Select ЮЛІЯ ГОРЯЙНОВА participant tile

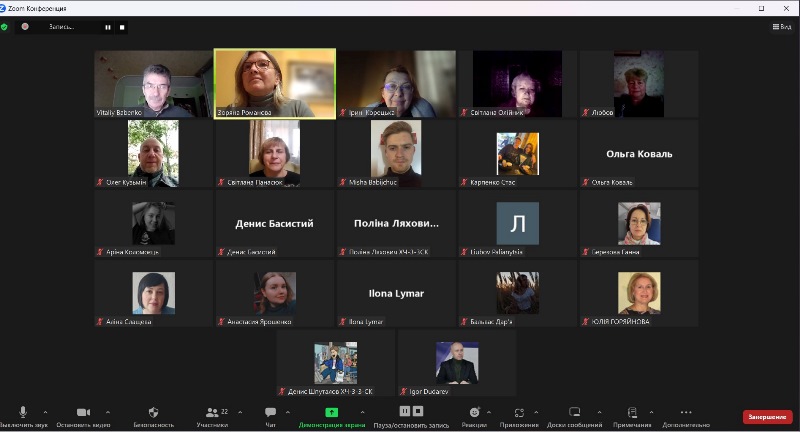639,293
